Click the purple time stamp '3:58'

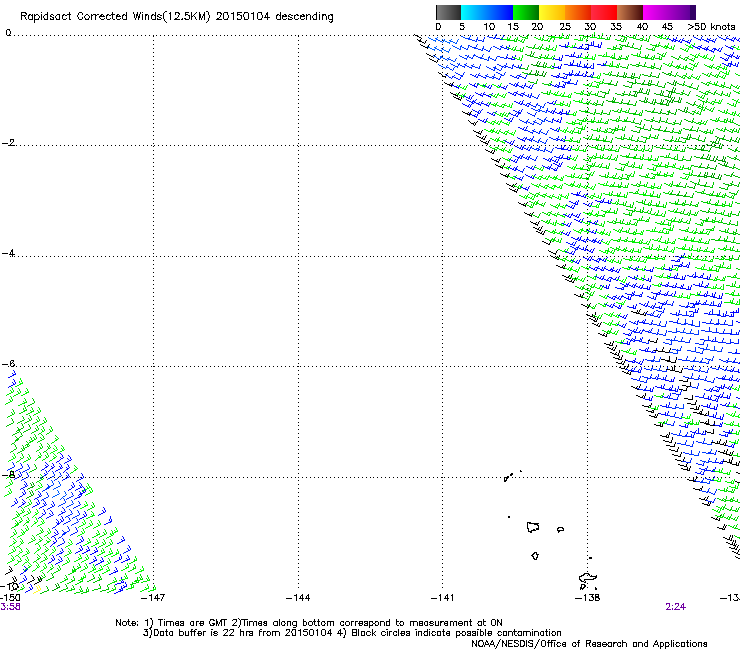coord(10,607)
